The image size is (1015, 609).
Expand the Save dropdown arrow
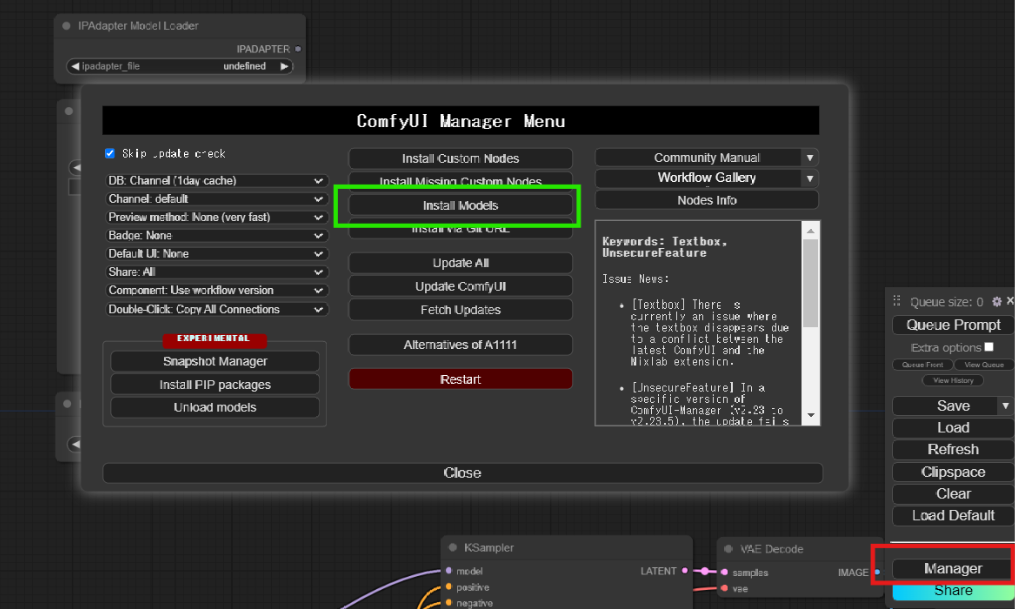tap(1005, 406)
